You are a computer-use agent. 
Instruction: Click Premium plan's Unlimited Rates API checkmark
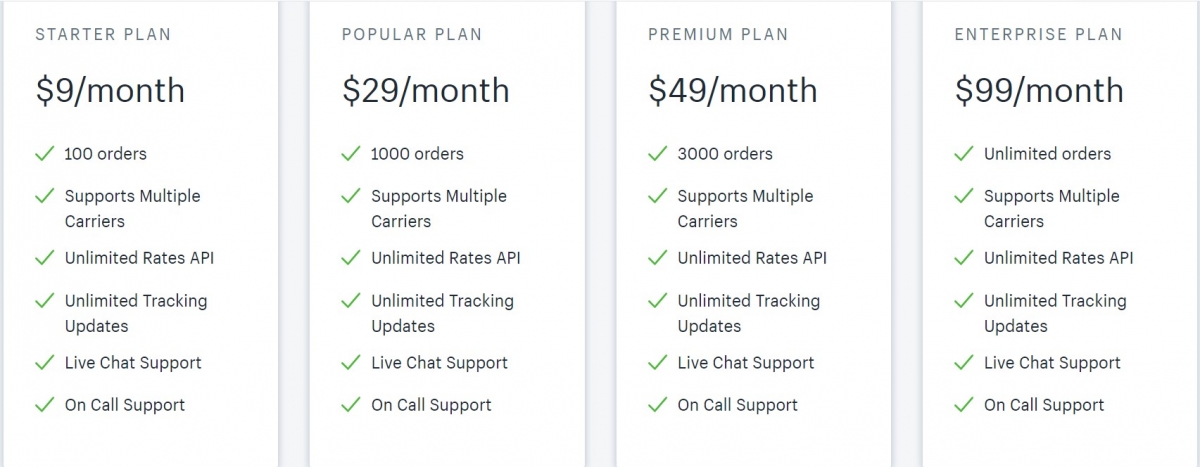657,258
